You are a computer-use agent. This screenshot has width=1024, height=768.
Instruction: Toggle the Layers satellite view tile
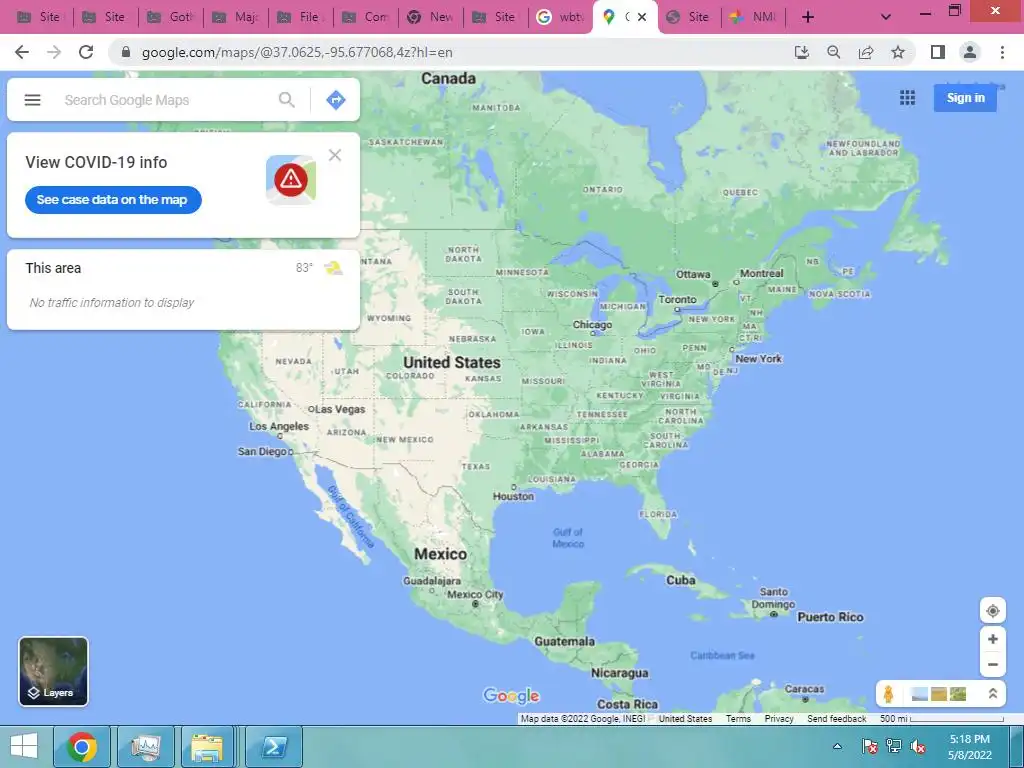tap(54, 671)
